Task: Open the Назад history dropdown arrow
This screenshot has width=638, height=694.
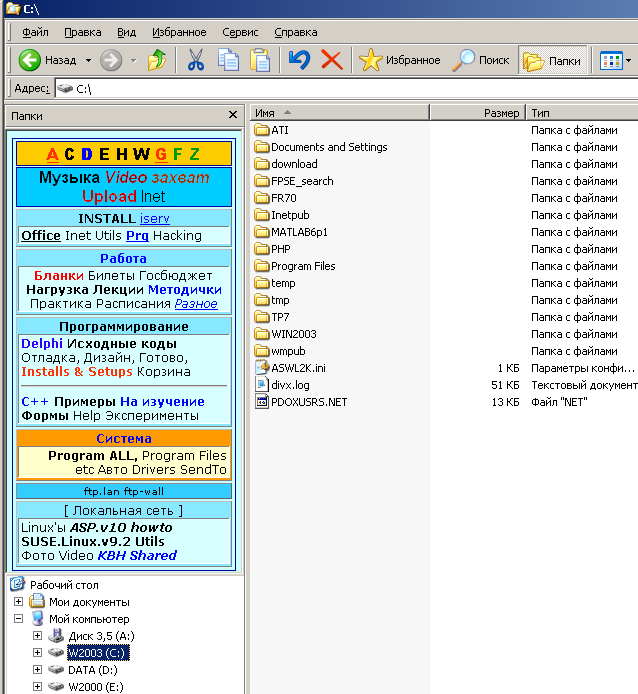Action: tap(88, 60)
